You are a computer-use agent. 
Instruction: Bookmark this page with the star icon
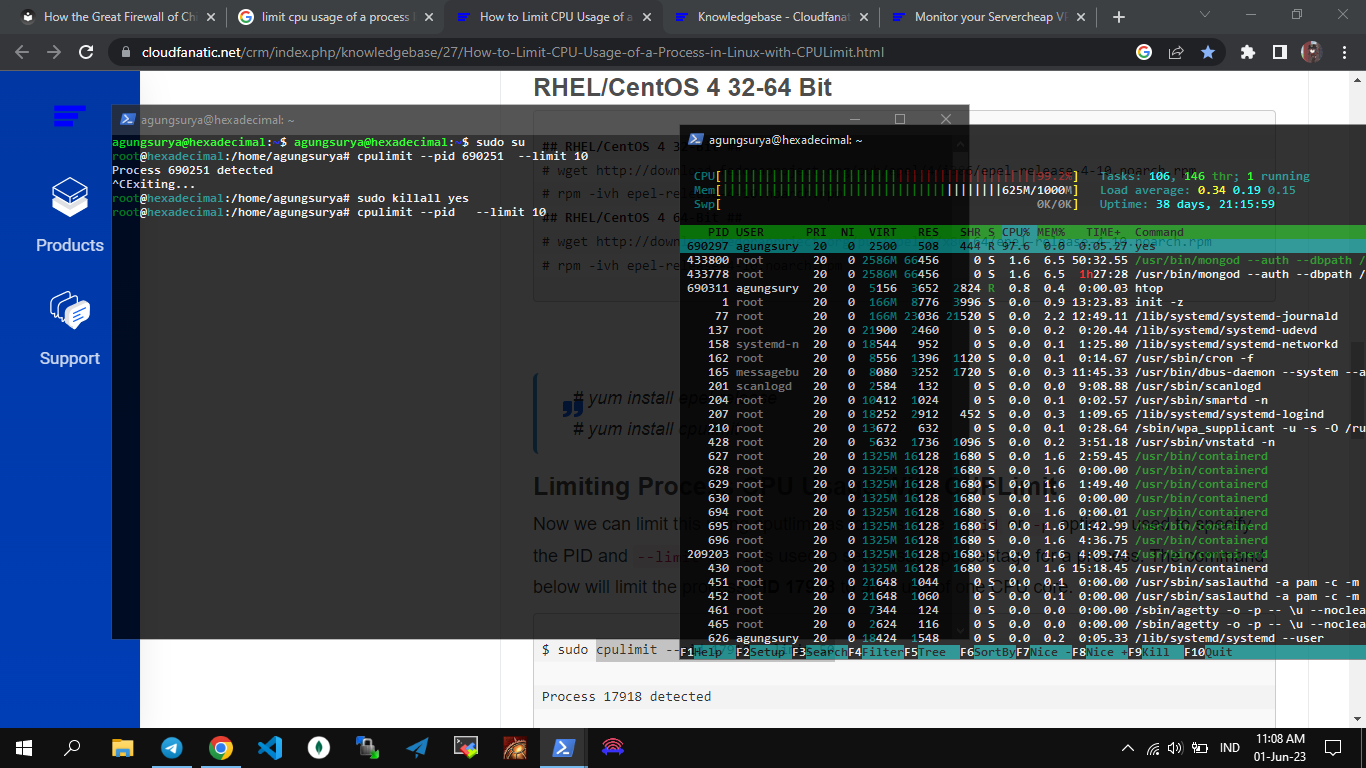tap(1208, 52)
